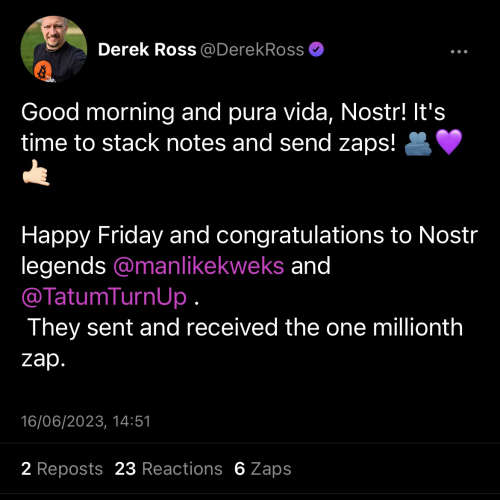
Task: Click the ostrich emoji in post
Action: 418,143
